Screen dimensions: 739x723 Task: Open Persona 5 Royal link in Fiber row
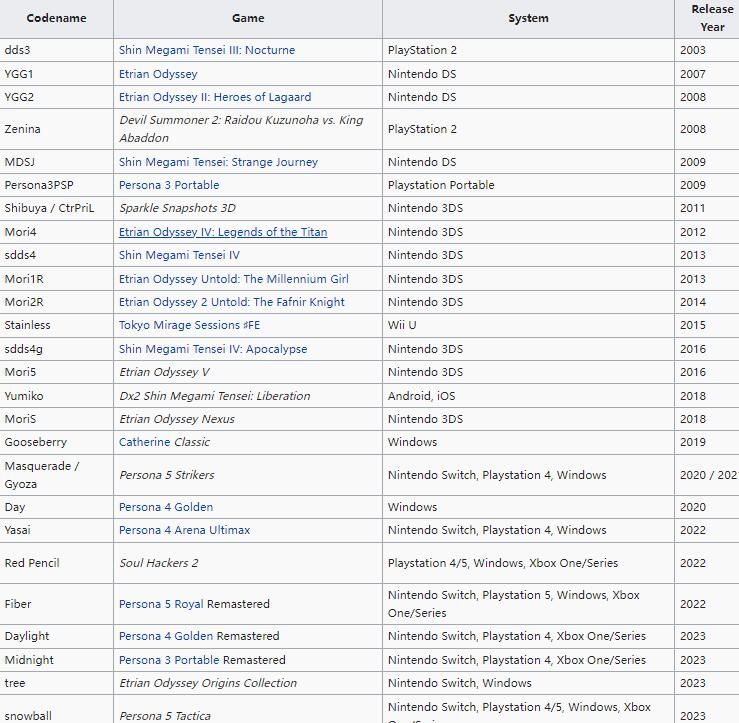point(161,604)
